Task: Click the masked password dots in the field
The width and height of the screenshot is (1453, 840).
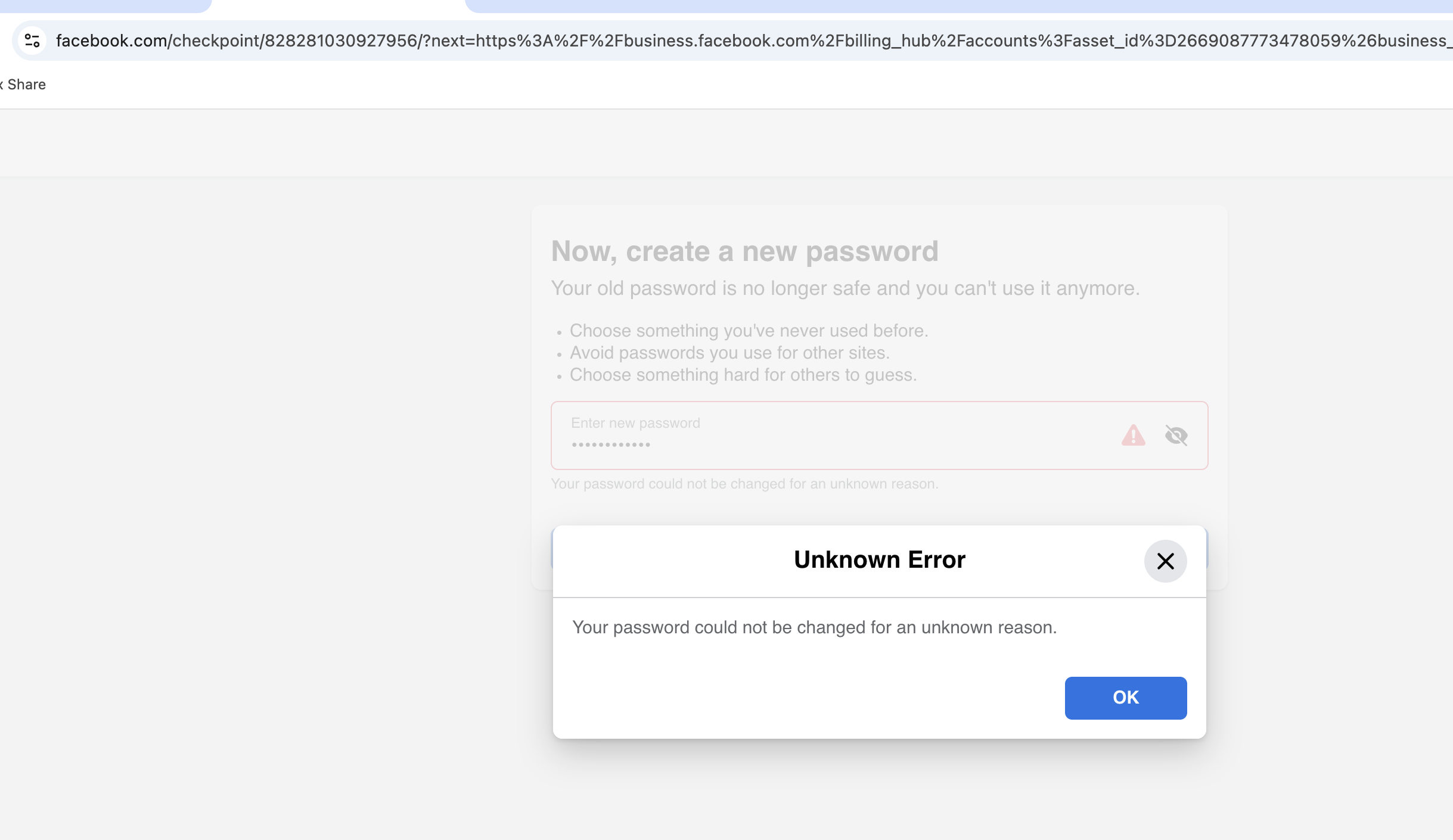Action: click(x=610, y=445)
